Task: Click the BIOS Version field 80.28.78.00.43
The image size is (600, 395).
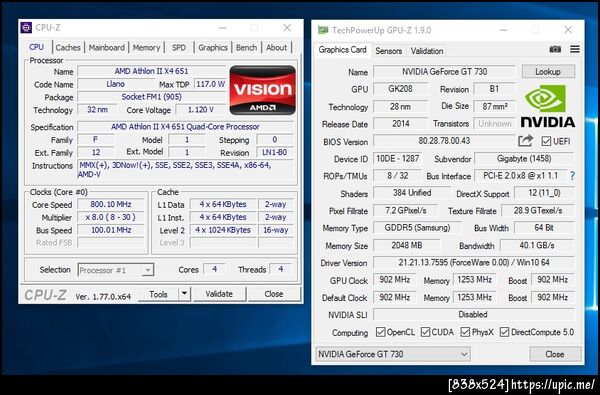Action: click(x=444, y=140)
